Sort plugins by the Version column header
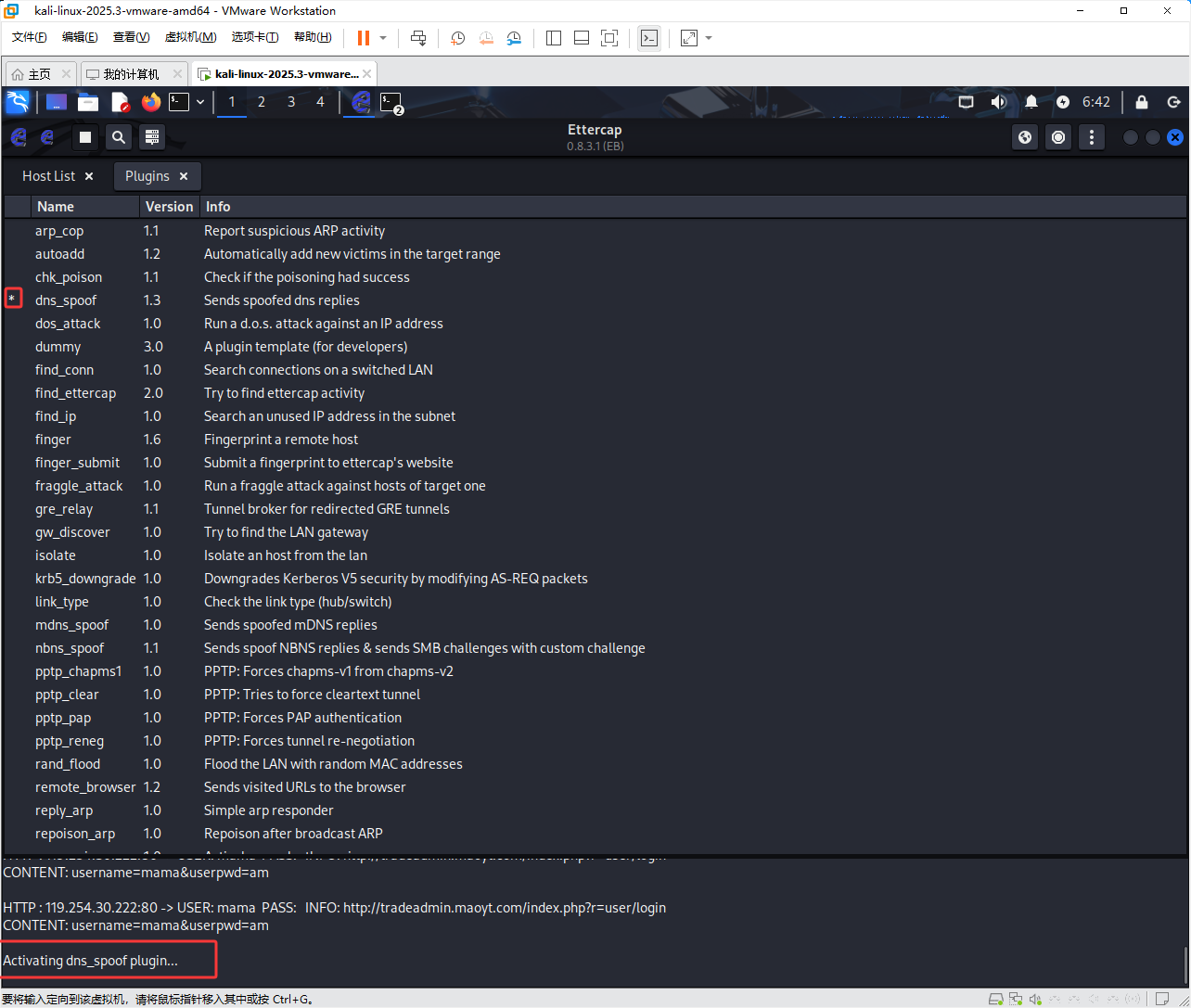 (170, 207)
